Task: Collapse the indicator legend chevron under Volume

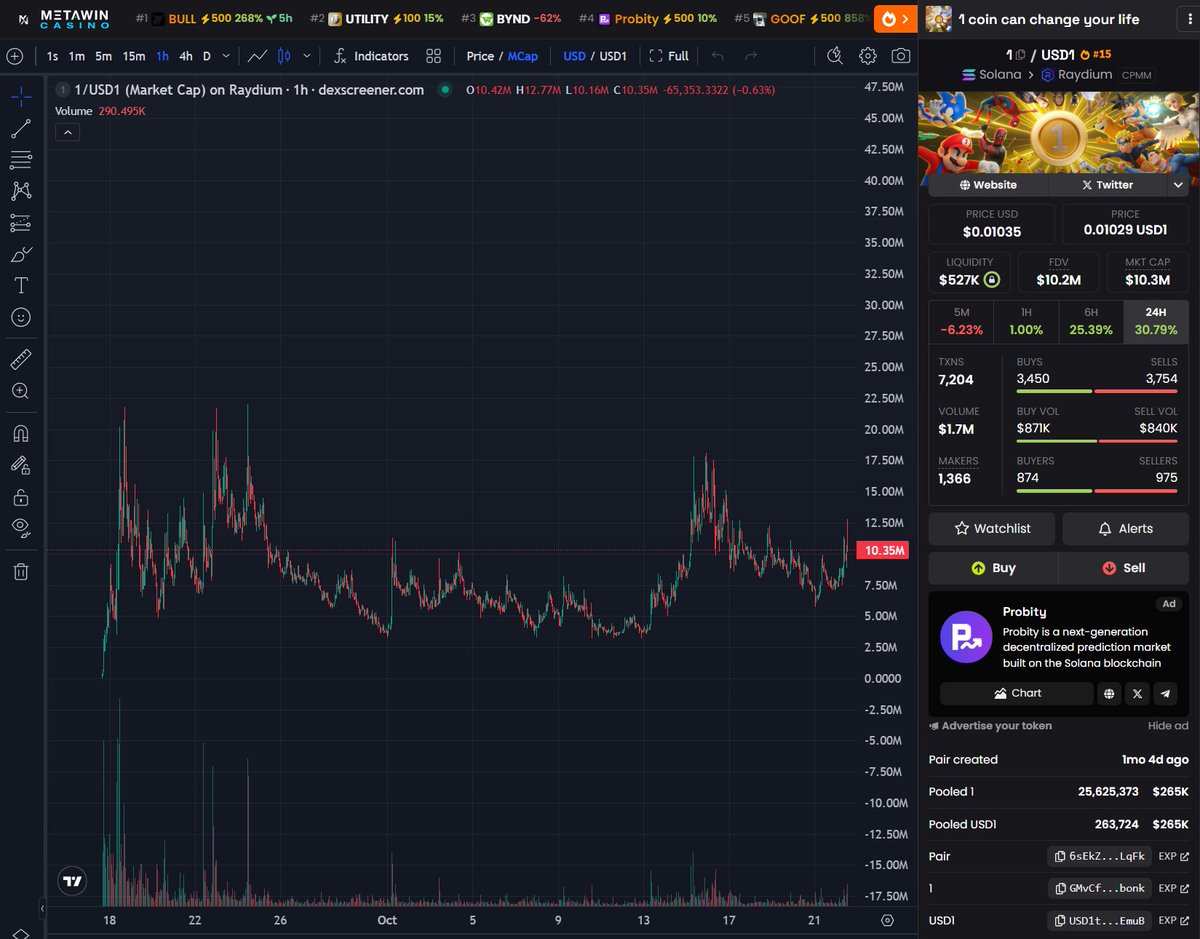Action: 68,132
